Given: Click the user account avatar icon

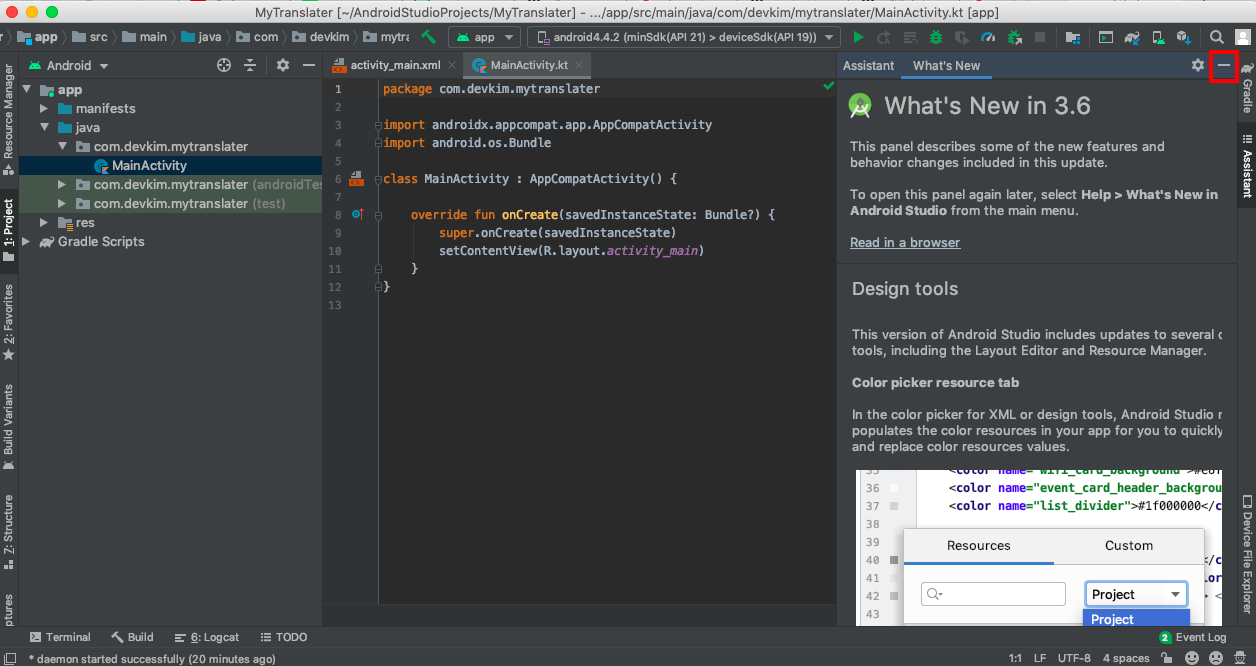Looking at the screenshot, I should click(x=1243, y=37).
